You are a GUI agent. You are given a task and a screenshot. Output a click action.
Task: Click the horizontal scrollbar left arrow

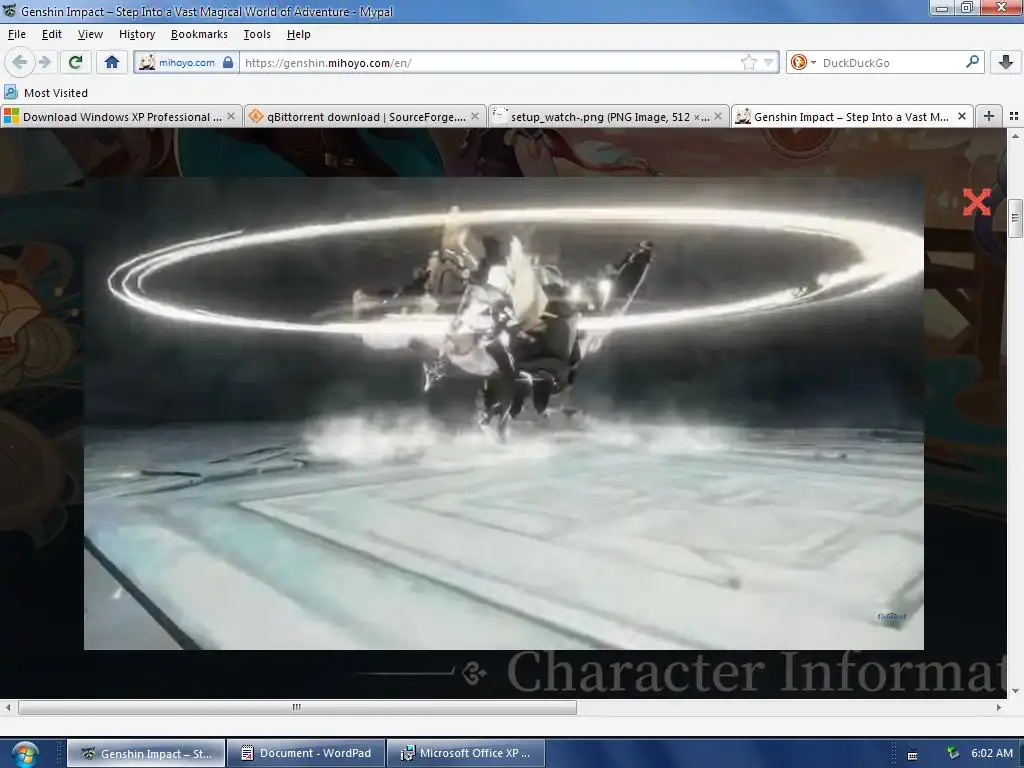click(8, 707)
